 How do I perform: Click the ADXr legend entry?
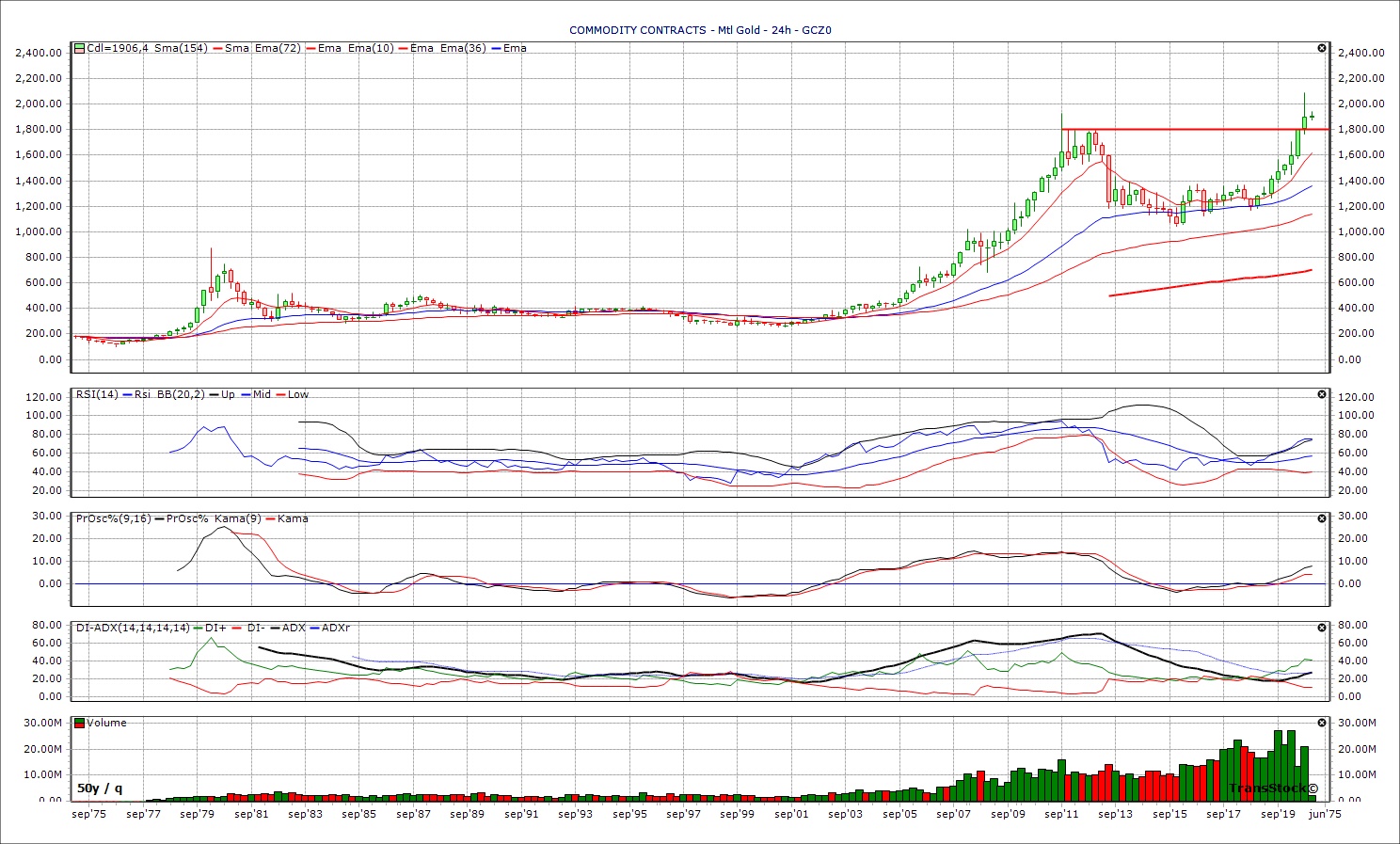pos(337,628)
